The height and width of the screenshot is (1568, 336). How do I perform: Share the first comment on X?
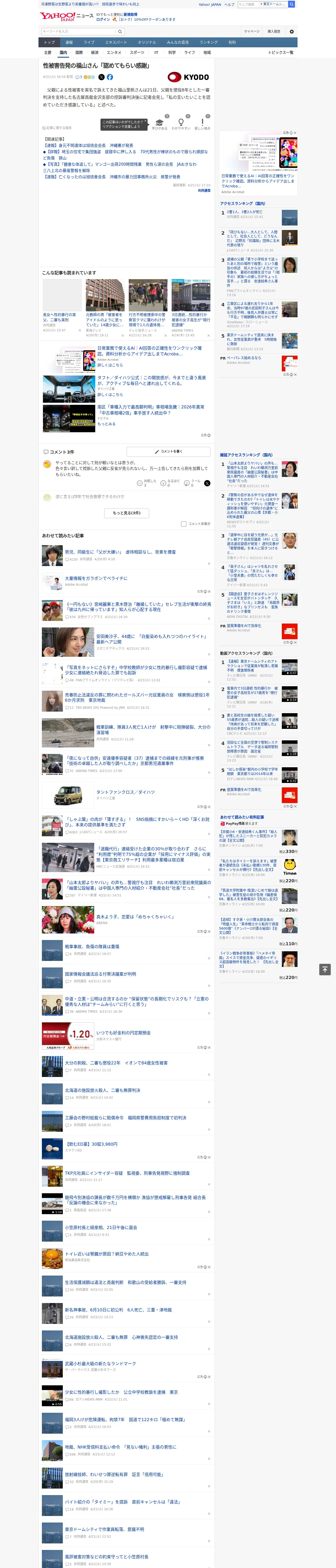(207, 483)
